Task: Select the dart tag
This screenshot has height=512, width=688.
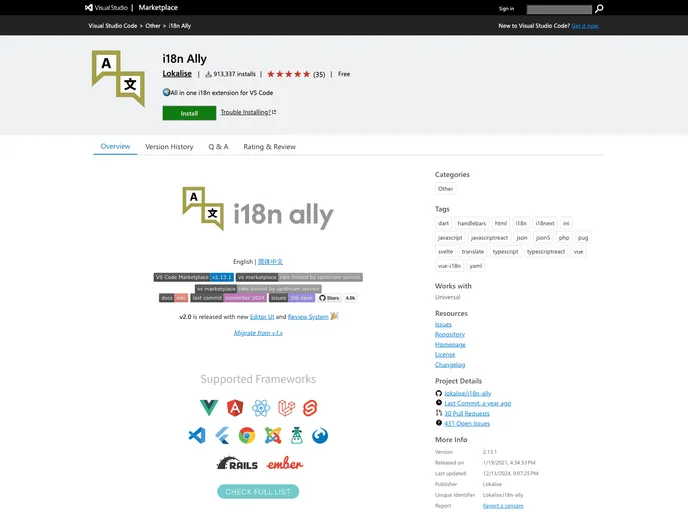Action: [443, 223]
